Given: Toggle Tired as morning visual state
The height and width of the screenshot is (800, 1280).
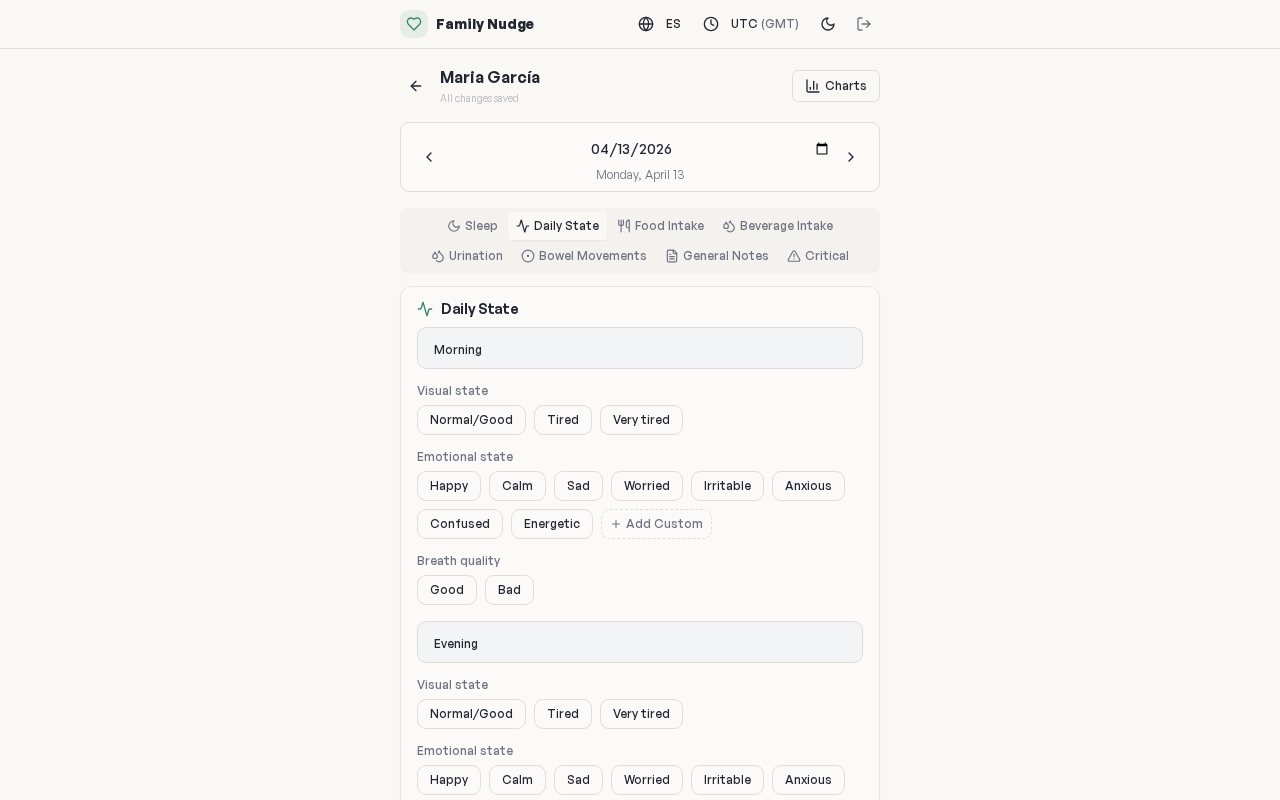Looking at the screenshot, I should point(563,420).
